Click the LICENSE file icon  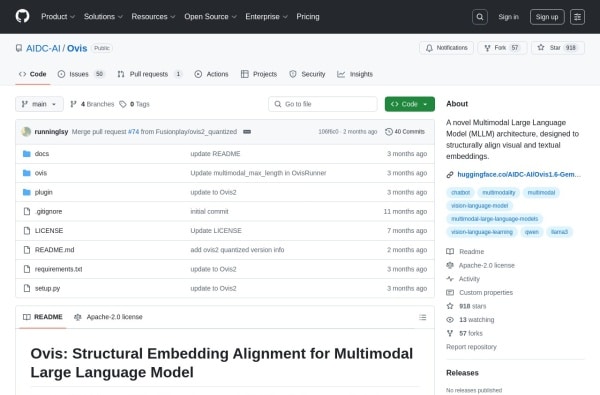click(27, 230)
